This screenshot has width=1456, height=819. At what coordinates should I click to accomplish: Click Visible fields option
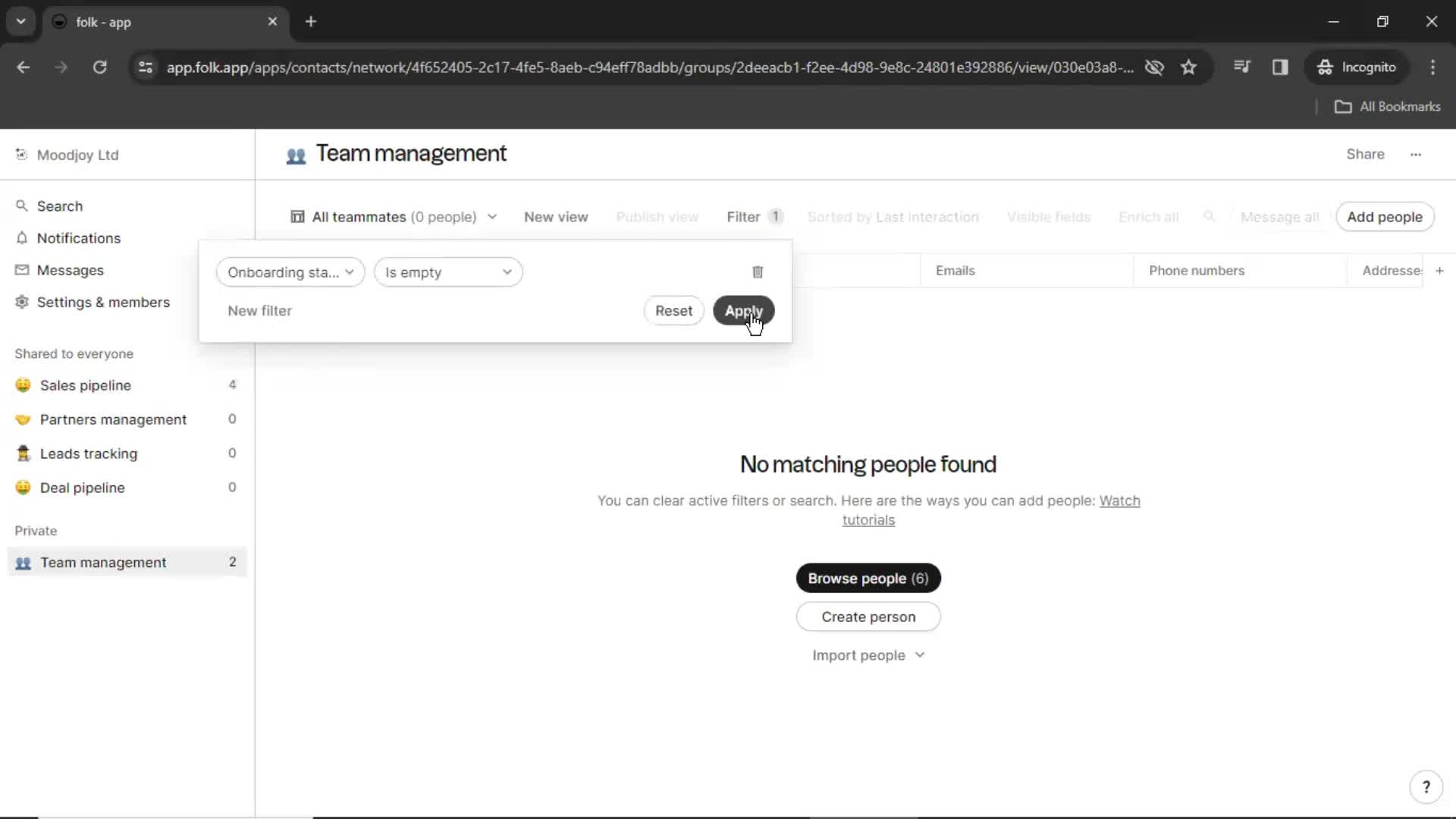[x=1048, y=217]
